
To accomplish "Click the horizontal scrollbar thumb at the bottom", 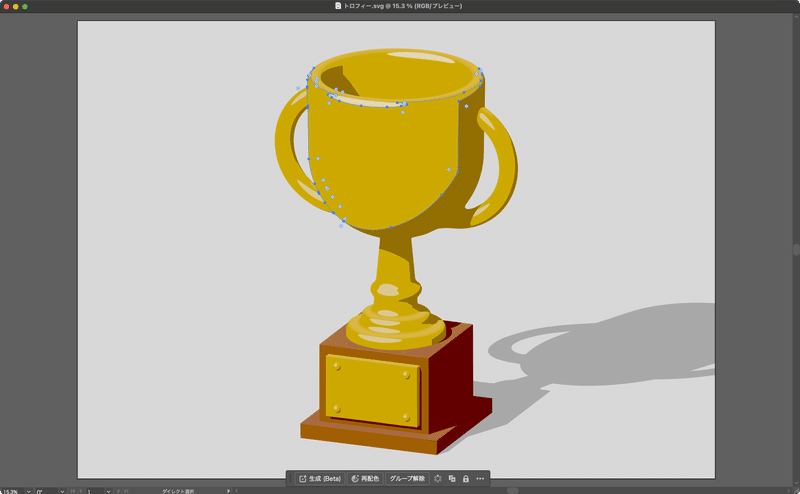I will tap(512, 491).
